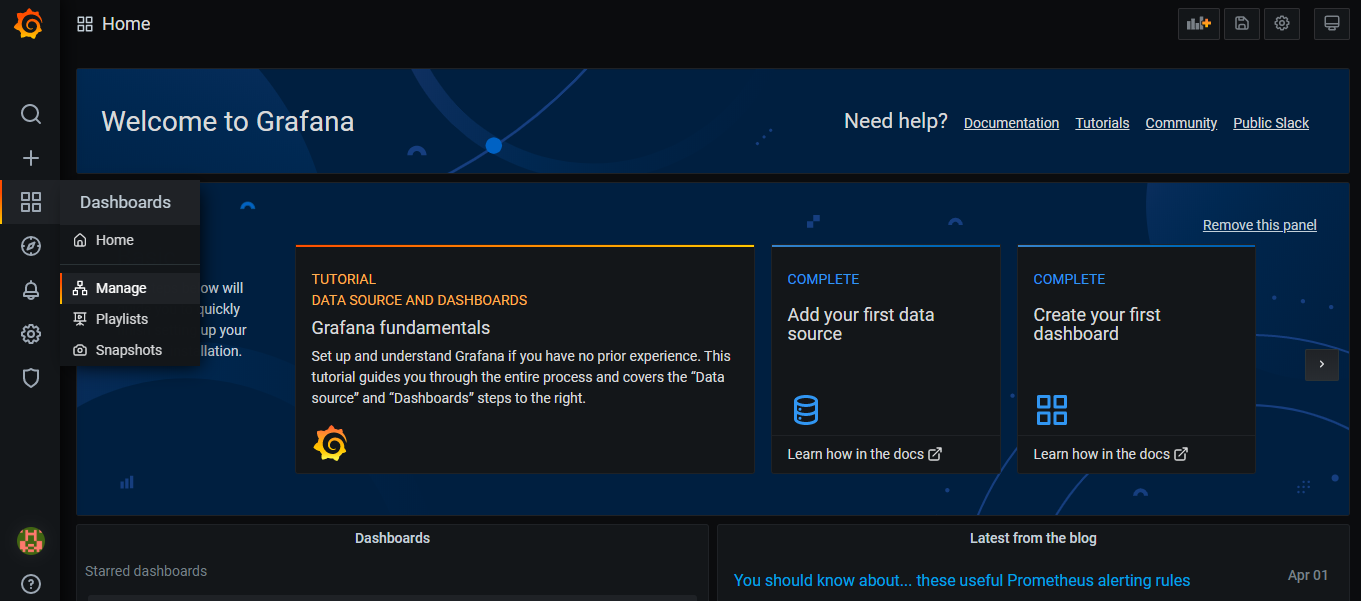
Task: Select the Dashboards four-squares sidebar icon
Action: coord(31,202)
